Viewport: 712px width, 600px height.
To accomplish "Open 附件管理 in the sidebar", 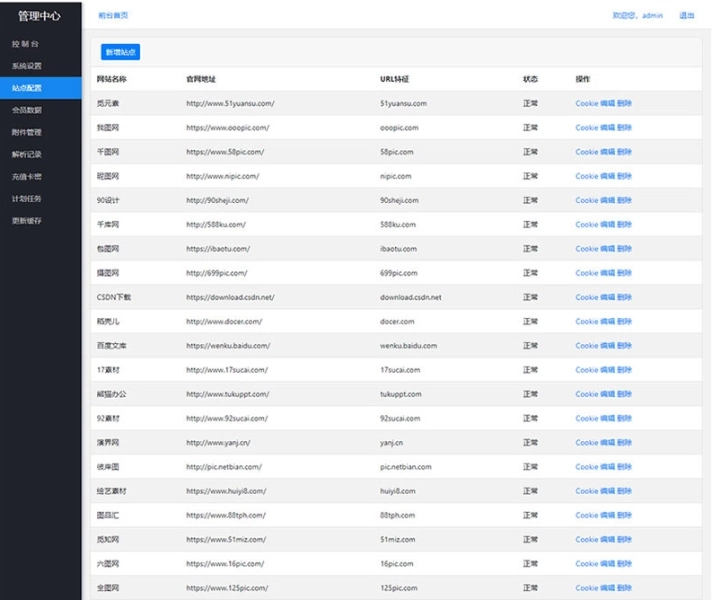I will (27, 132).
